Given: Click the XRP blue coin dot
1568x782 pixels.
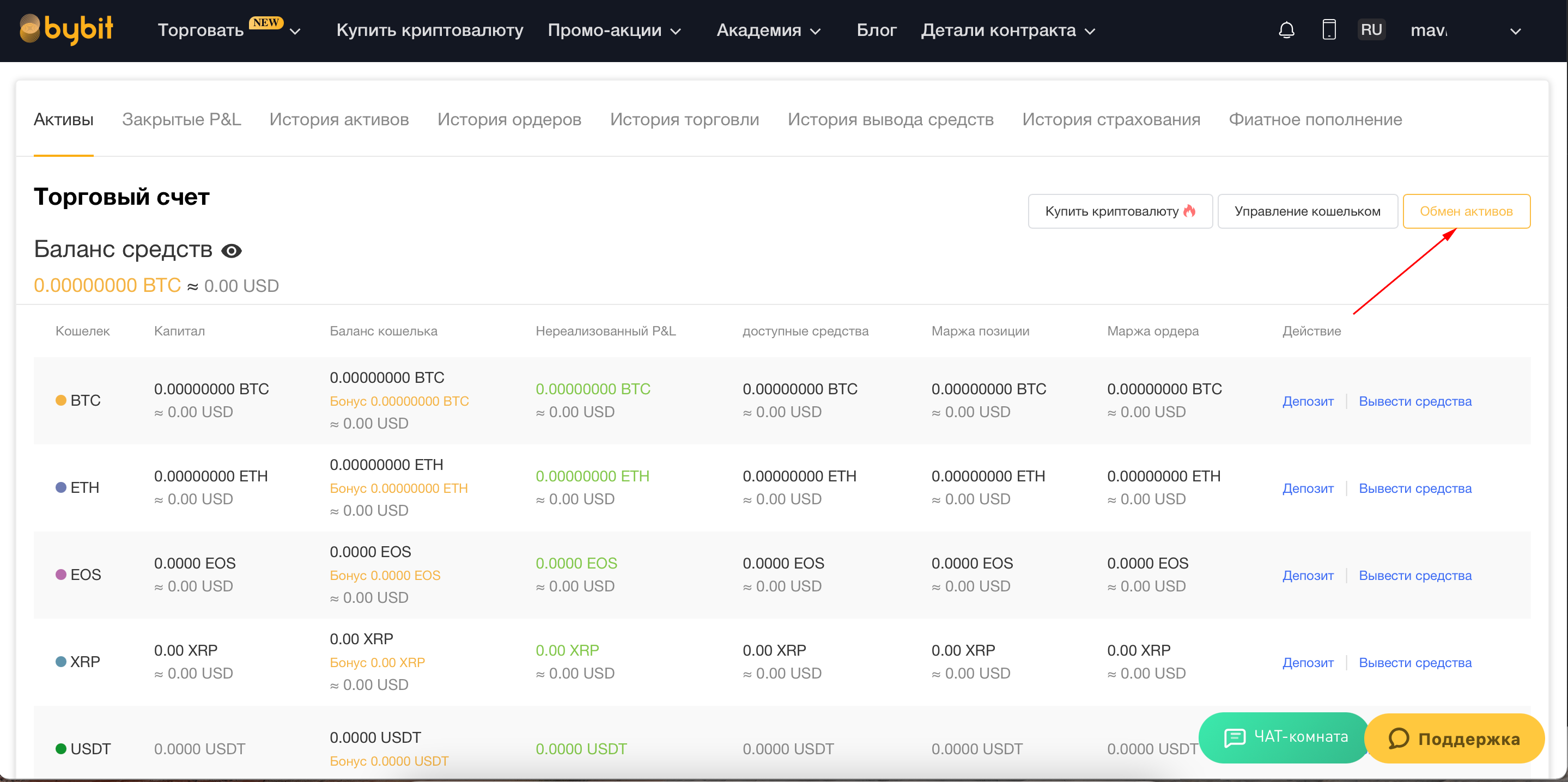Looking at the screenshot, I should coord(61,662).
